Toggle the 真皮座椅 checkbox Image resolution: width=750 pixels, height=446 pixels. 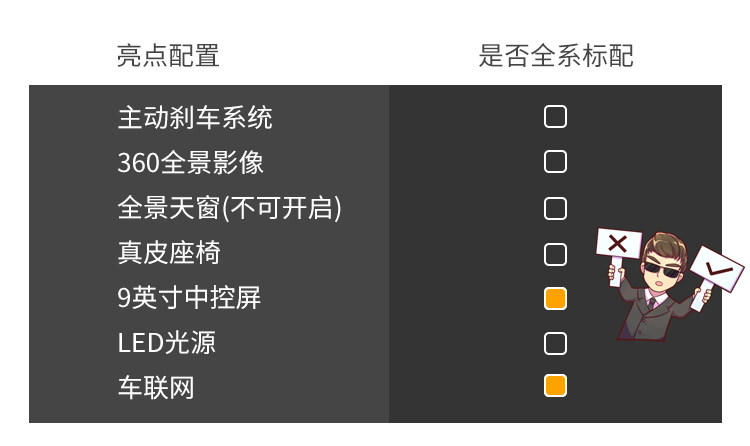point(555,254)
